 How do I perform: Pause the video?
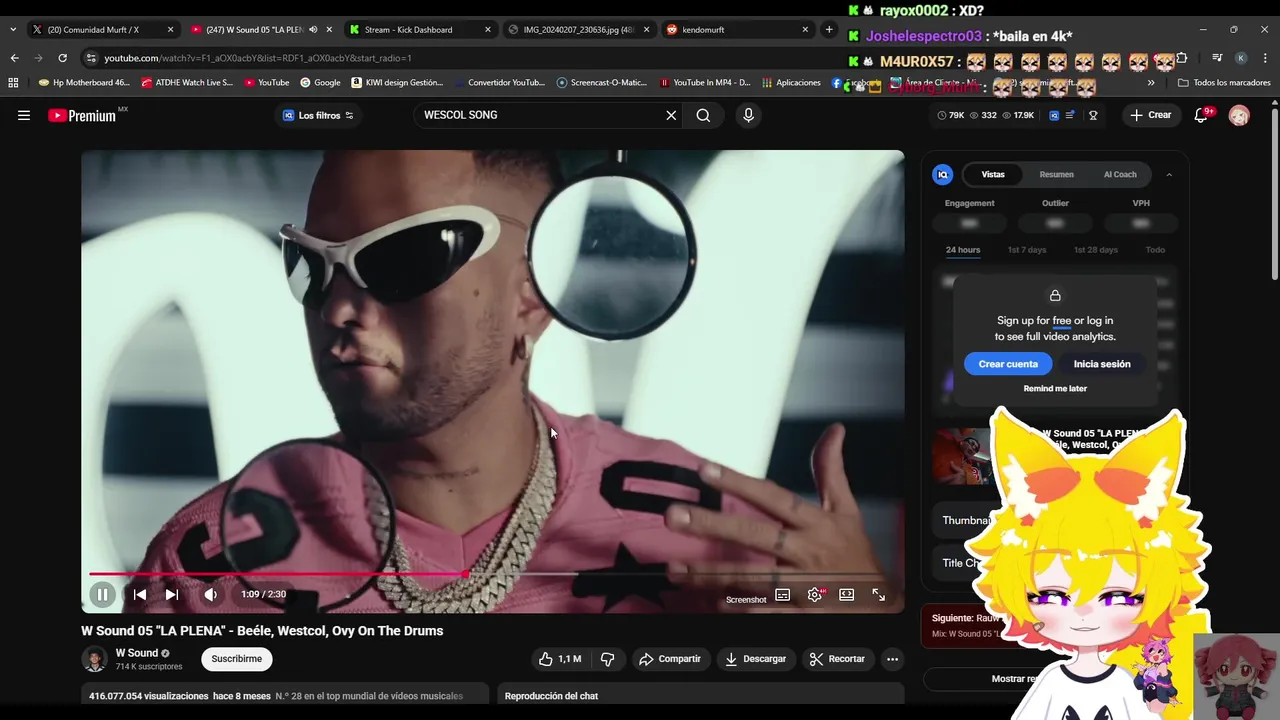(102, 594)
